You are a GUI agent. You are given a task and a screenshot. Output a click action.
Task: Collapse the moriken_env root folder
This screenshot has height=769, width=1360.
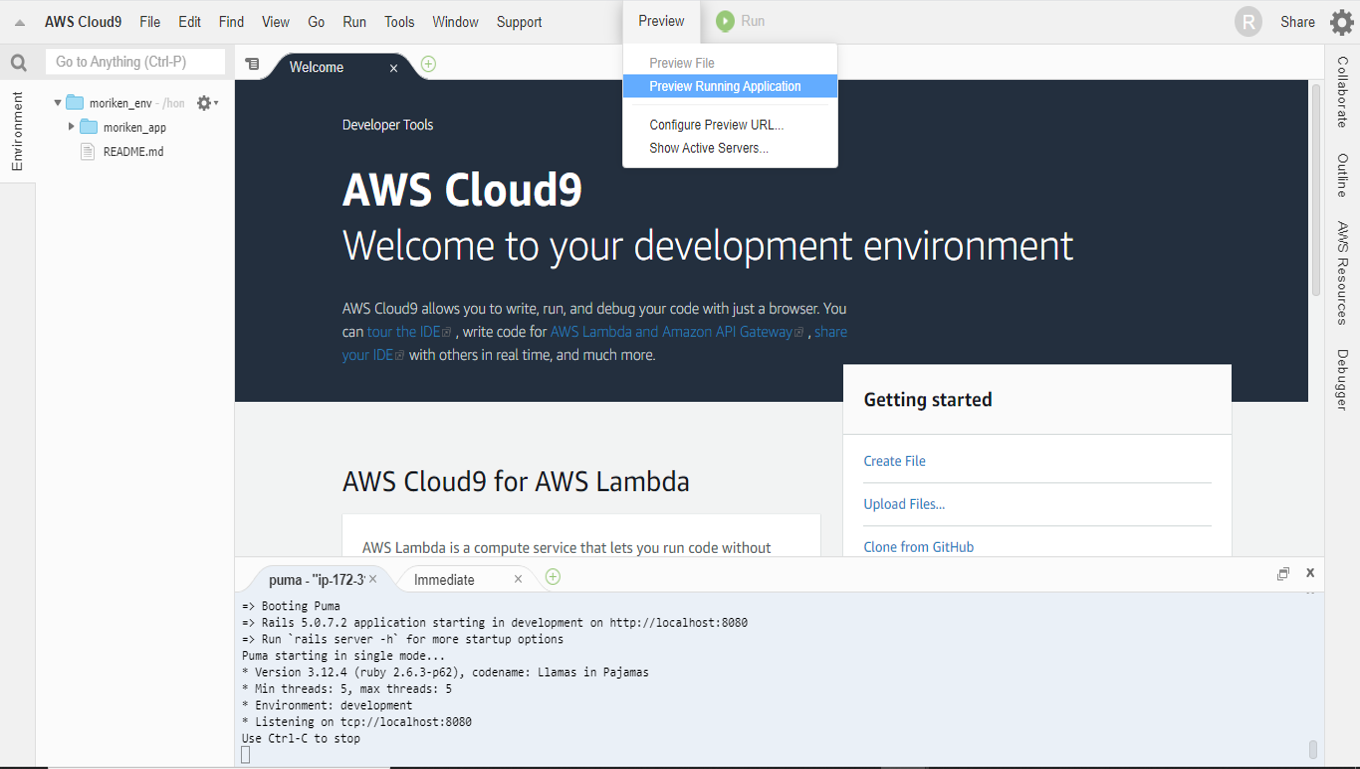point(57,103)
